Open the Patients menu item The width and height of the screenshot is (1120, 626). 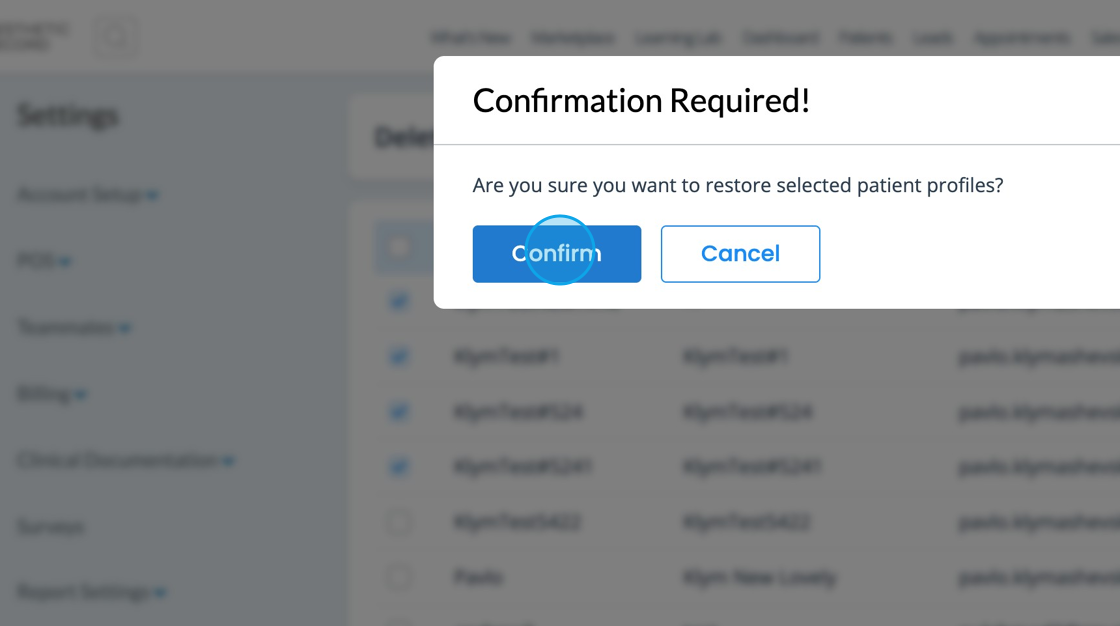pyautogui.click(x=865, y=38)
